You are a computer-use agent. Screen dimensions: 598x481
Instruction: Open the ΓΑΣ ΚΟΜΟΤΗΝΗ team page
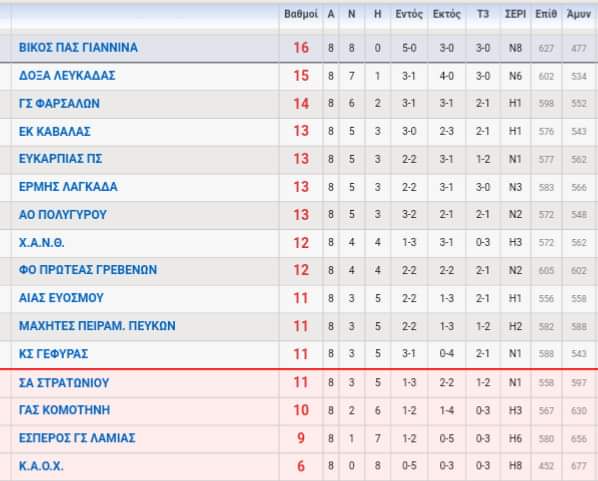pos(64,410)
